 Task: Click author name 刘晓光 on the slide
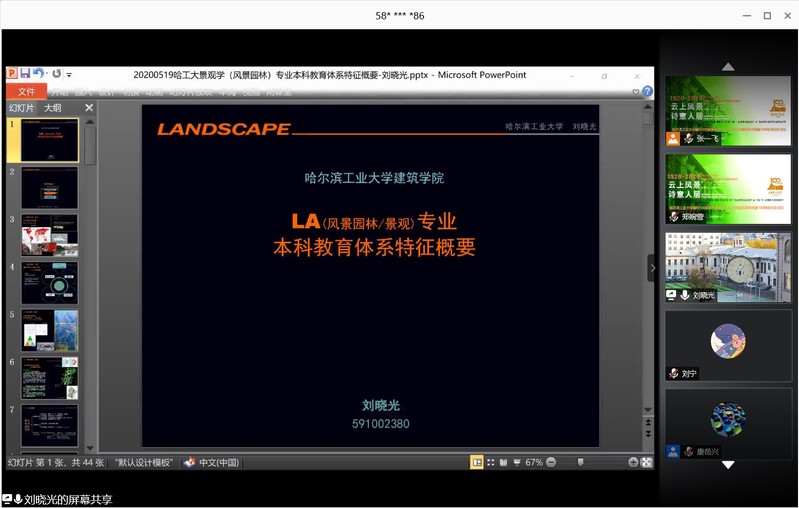(x=381, y=406)
